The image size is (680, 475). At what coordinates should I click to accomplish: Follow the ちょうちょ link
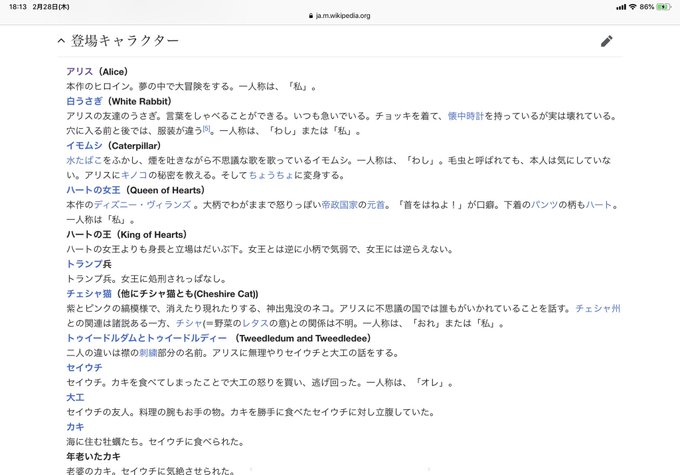click(271, 175)
